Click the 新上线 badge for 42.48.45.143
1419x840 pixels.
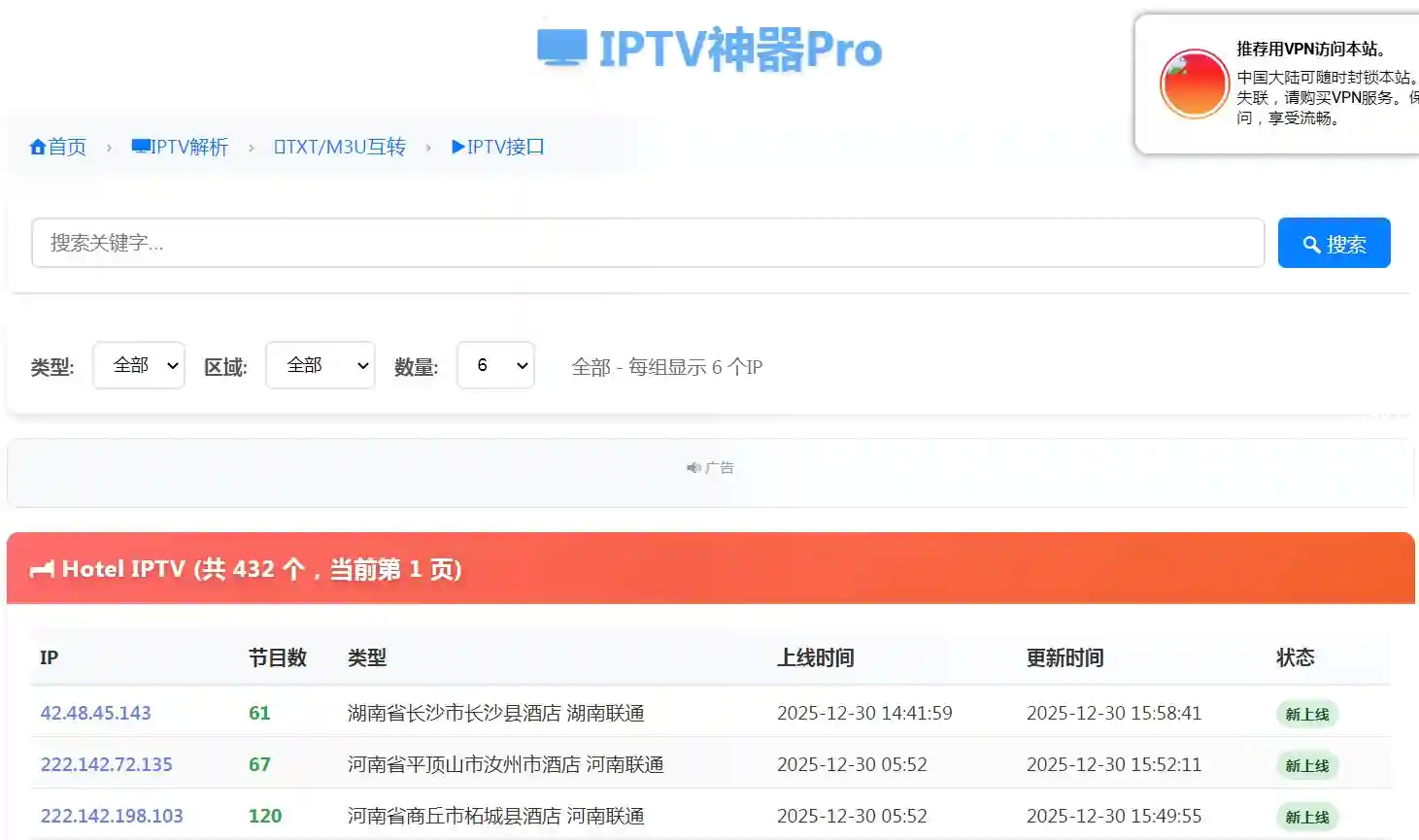pos(1306,715)
